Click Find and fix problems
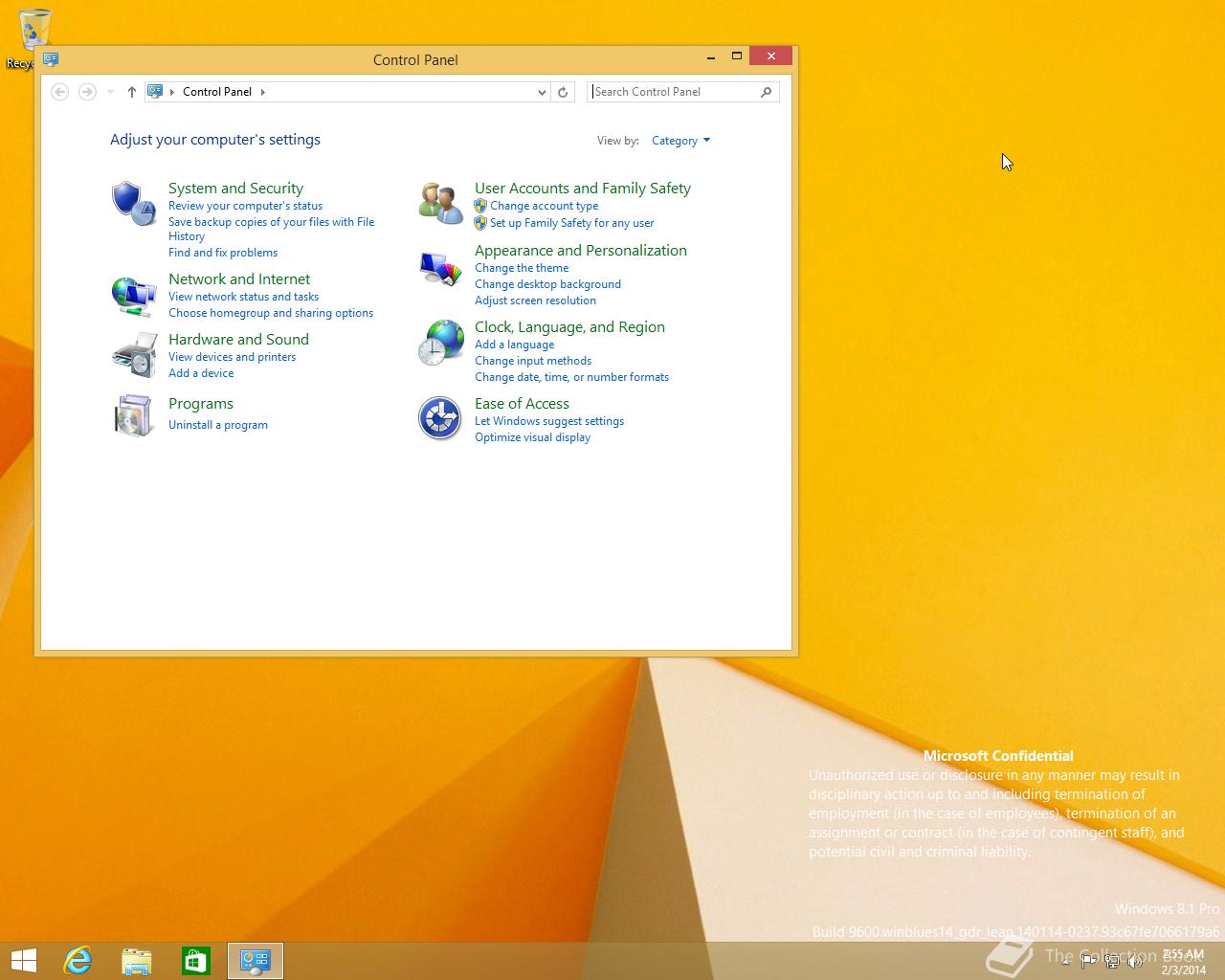Viewport: 1225px width, 980px height. pyautogui.click(x=223, y=253)
